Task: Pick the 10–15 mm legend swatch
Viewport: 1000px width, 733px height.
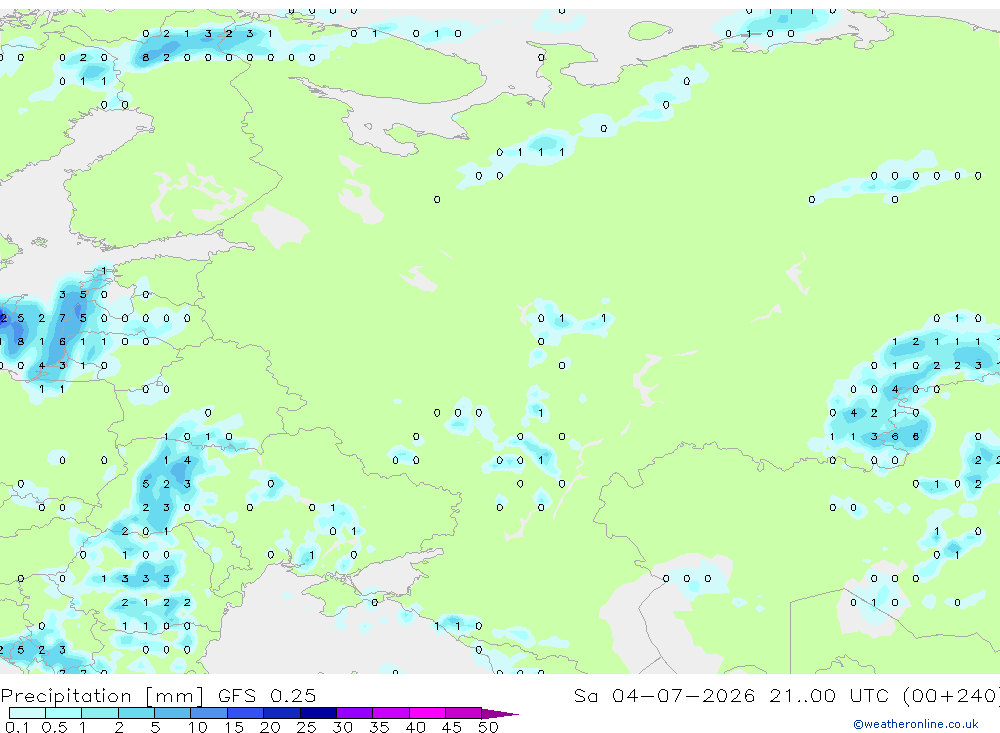Action: pos(209,713)
